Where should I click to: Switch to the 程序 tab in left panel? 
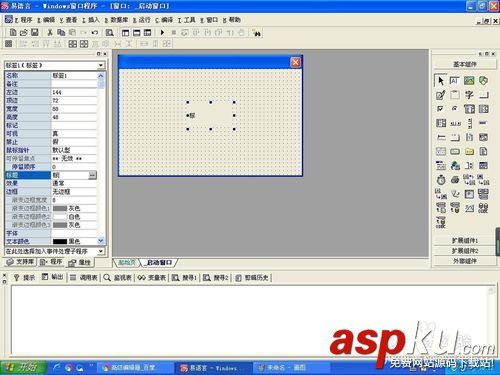click(x=51, y=262)
